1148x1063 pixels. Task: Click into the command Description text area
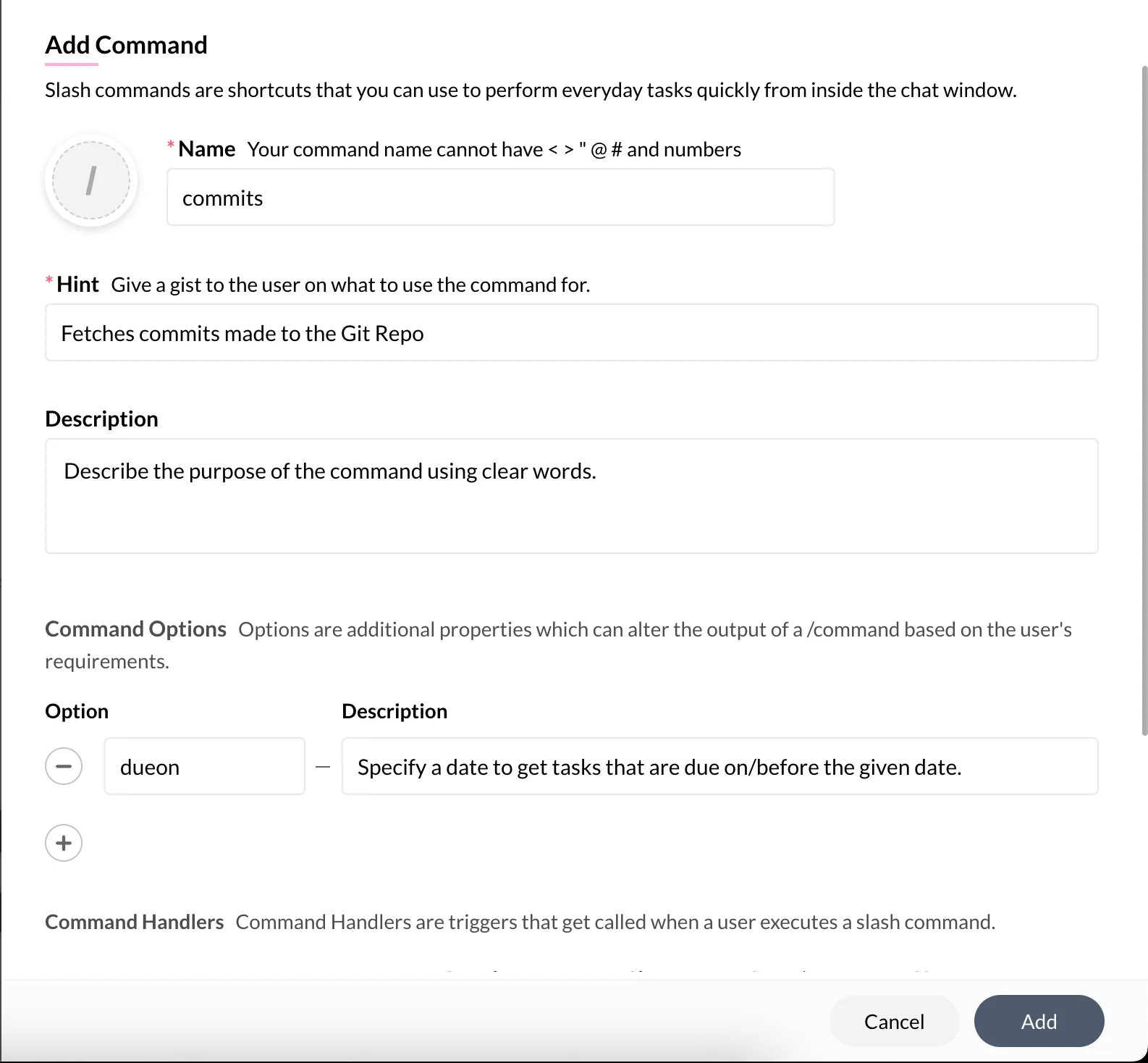pyautogui.click(x=571, y=496)
